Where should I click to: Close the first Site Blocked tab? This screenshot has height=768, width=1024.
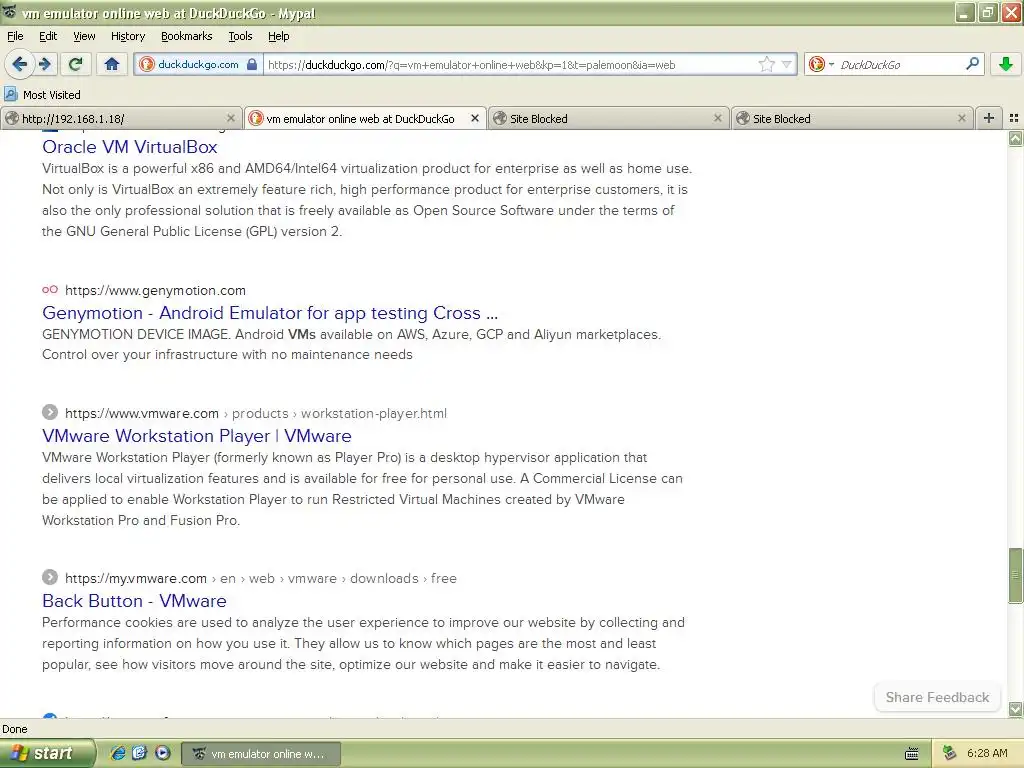coord(718,118)
